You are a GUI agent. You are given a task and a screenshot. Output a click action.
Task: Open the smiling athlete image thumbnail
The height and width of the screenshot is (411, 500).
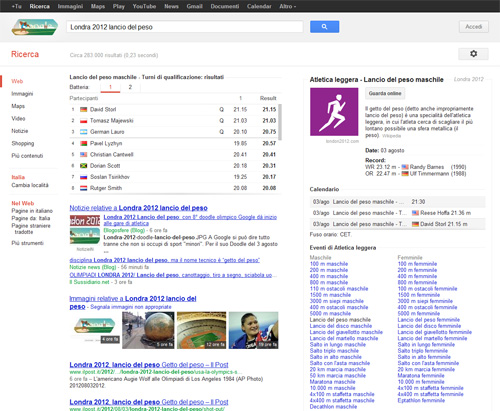point(253,330)
